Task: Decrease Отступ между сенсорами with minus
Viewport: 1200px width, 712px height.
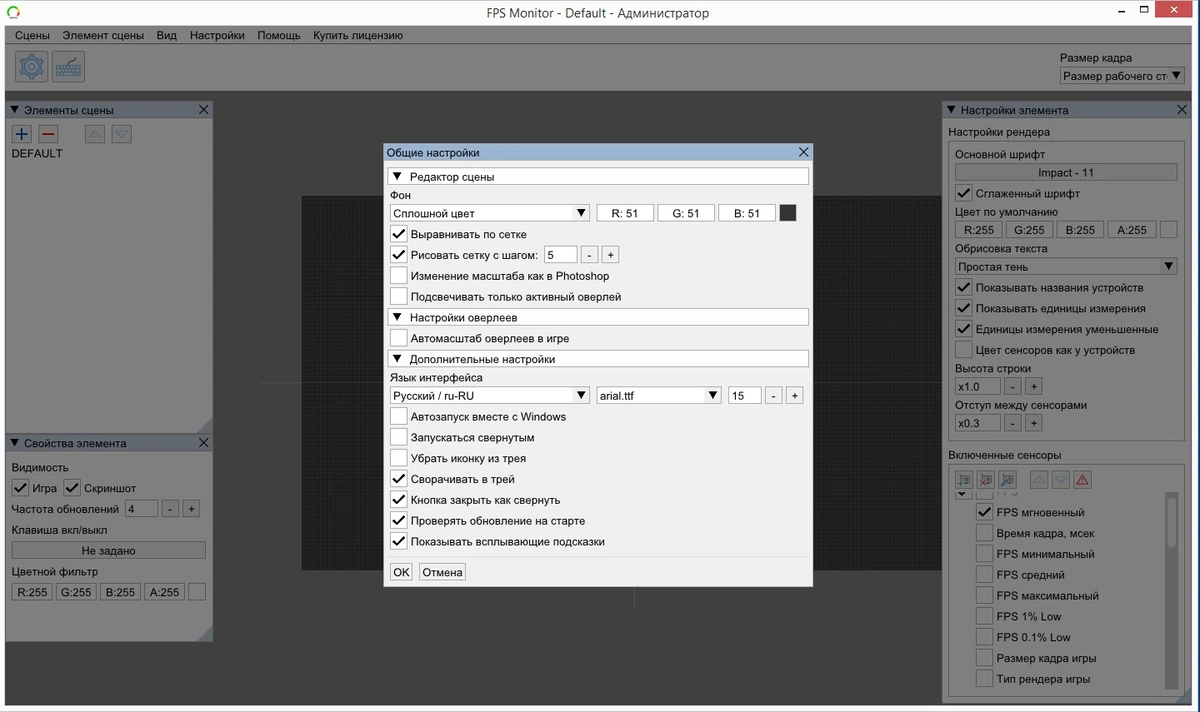Action: point(1013,424)
